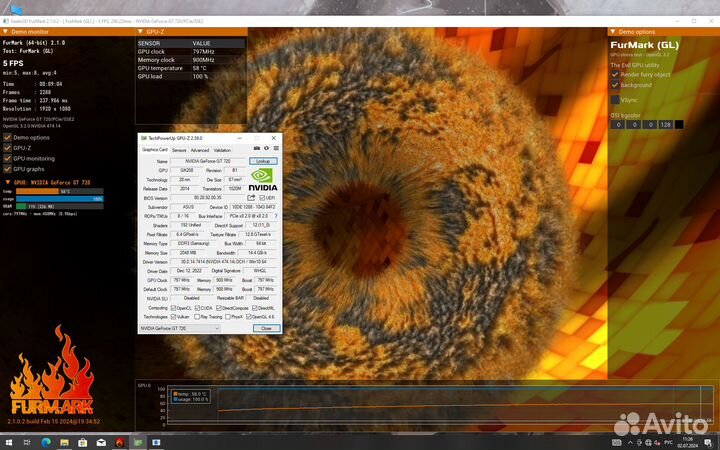Viewport: 720px width, 450px height.
Task: Click the Close button in GPU-Z
Action: click(265, 328)
